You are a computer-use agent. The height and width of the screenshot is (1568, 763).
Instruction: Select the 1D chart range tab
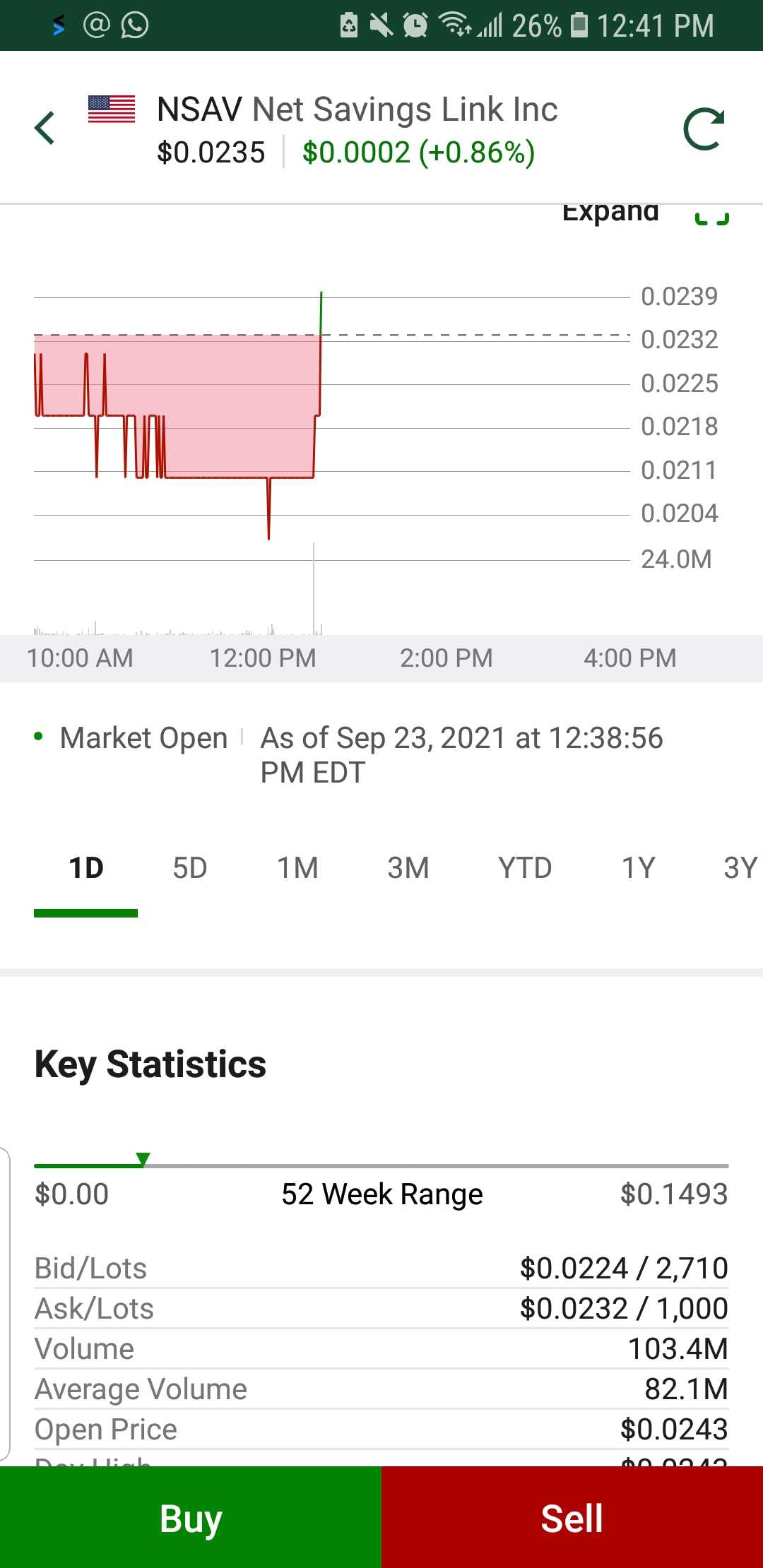tap(86, 868)
